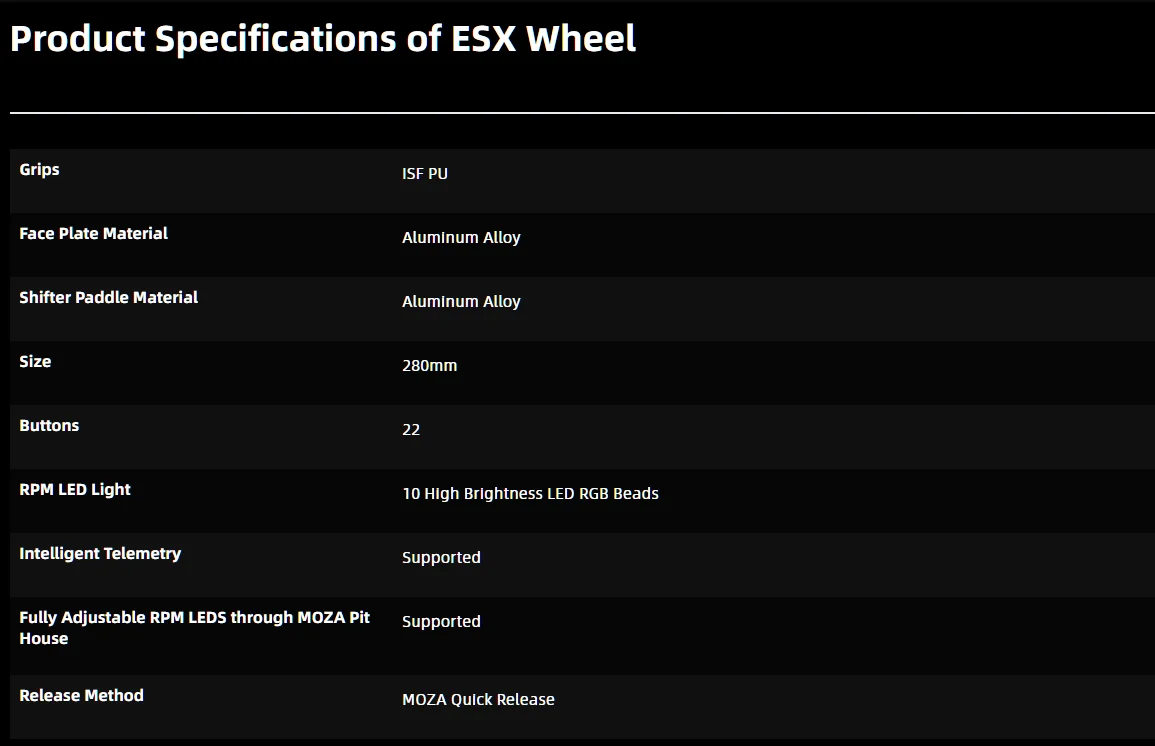Viewport: 1155px width, 746px height.
Task: Select the Release Method label
Action: (x=81, y=696)
